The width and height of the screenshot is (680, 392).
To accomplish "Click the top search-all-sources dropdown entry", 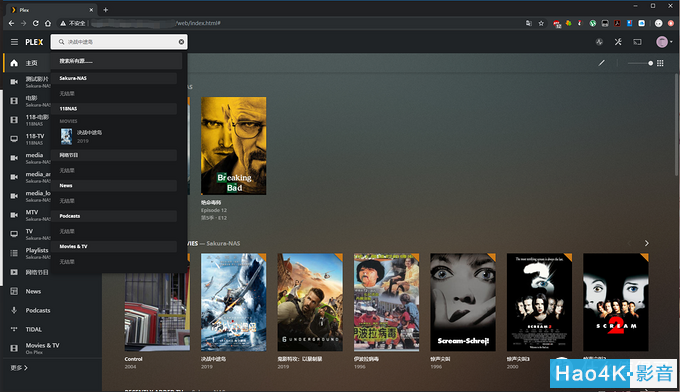I will 116,61.
